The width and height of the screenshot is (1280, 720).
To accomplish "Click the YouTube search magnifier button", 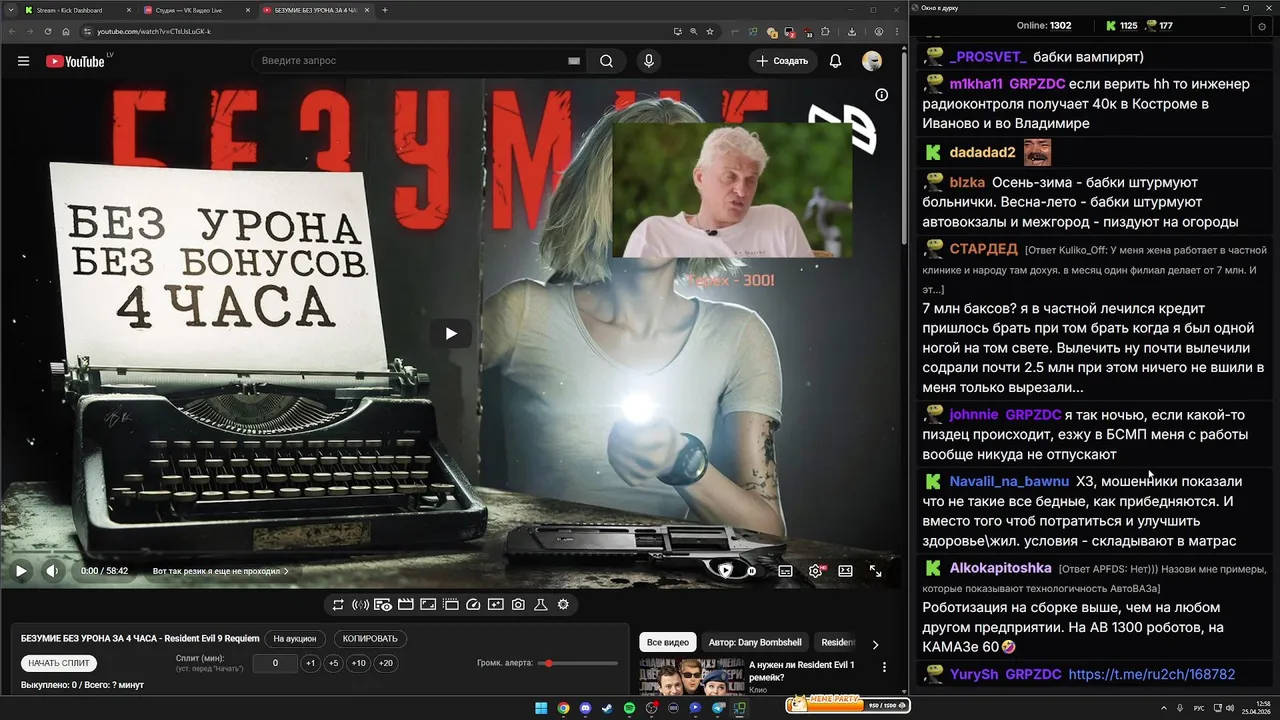I will pyautogui.click(x=606, y=61).
